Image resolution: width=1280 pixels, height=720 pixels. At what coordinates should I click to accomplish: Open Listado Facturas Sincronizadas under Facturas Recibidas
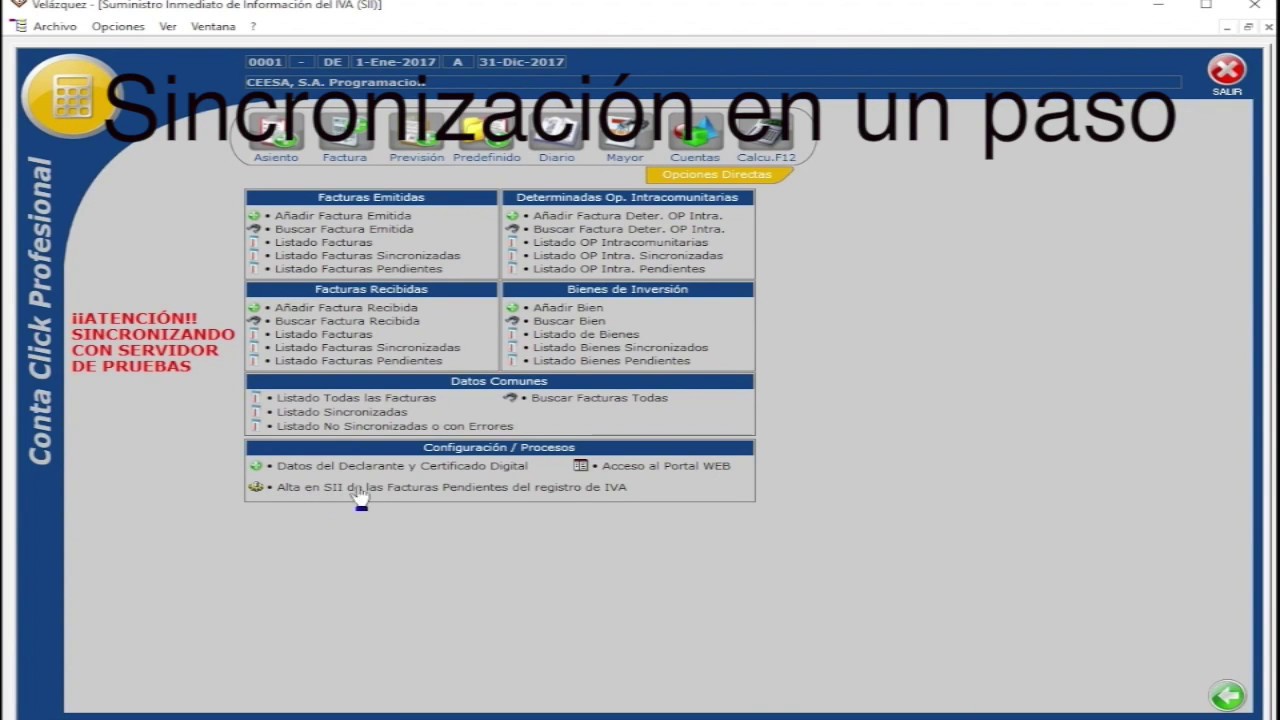click(x=368, y=348)
